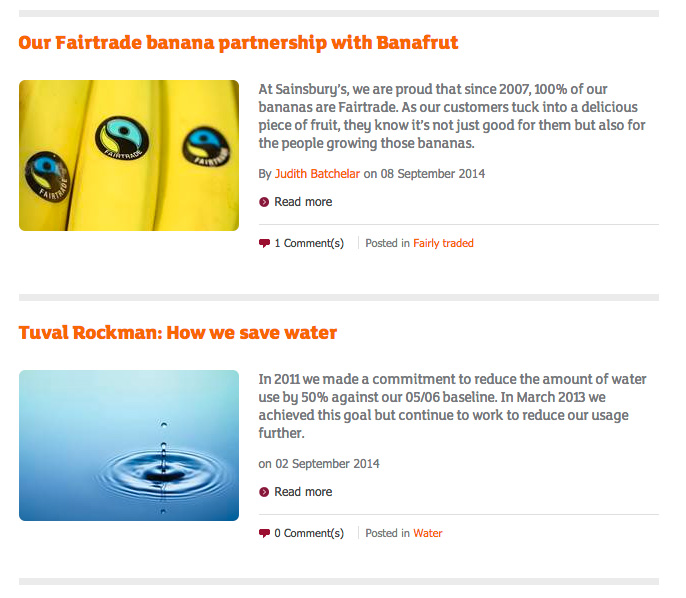This screenshot has height=598, width=686.
Task: Click the Fairtrade bananas thumbnail image
Action: click(x=129, y=155)
